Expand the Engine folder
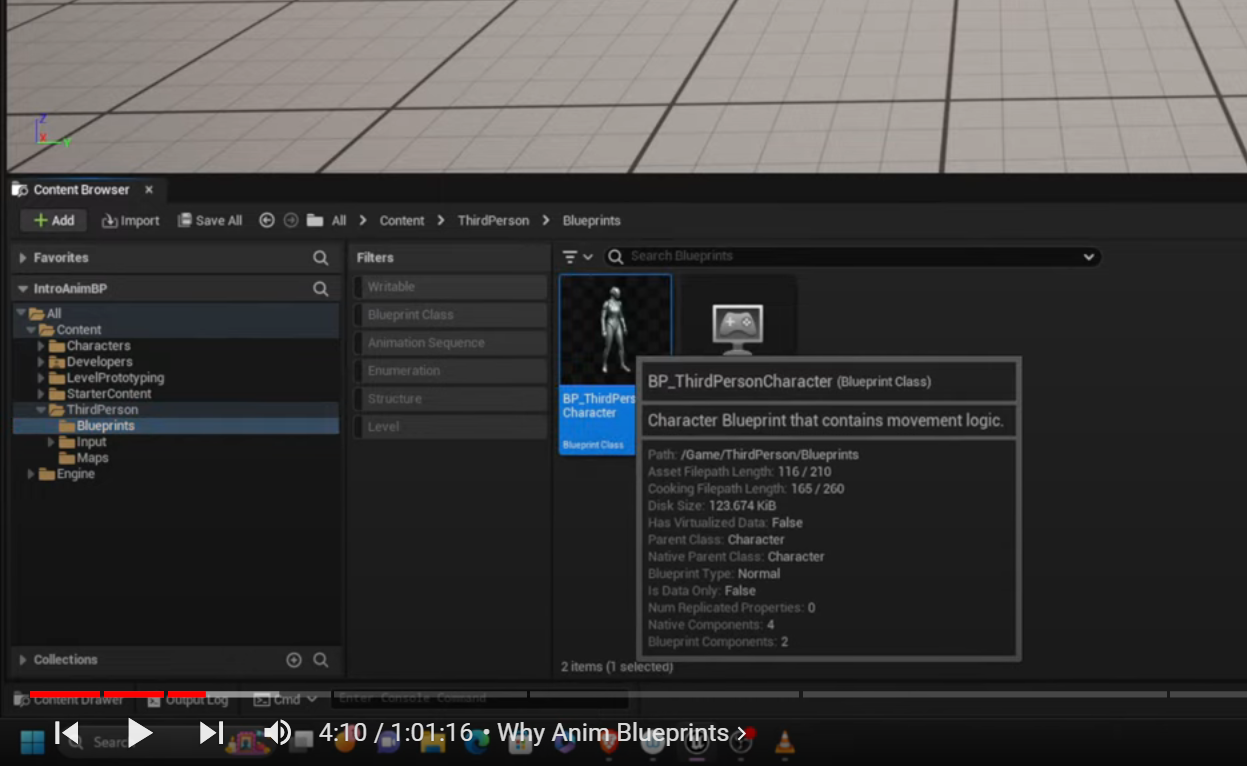The height and width of the screenshot is (766, 1247). click(x=31, y=474)
